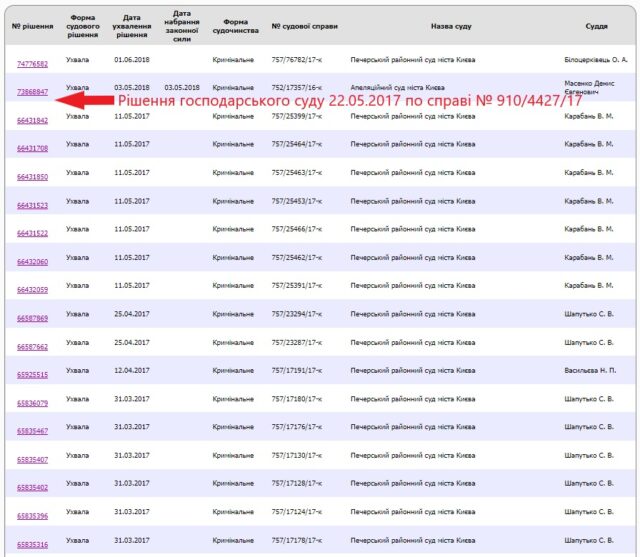
Task: Open decision 66587869
Action: click(32, 318)
